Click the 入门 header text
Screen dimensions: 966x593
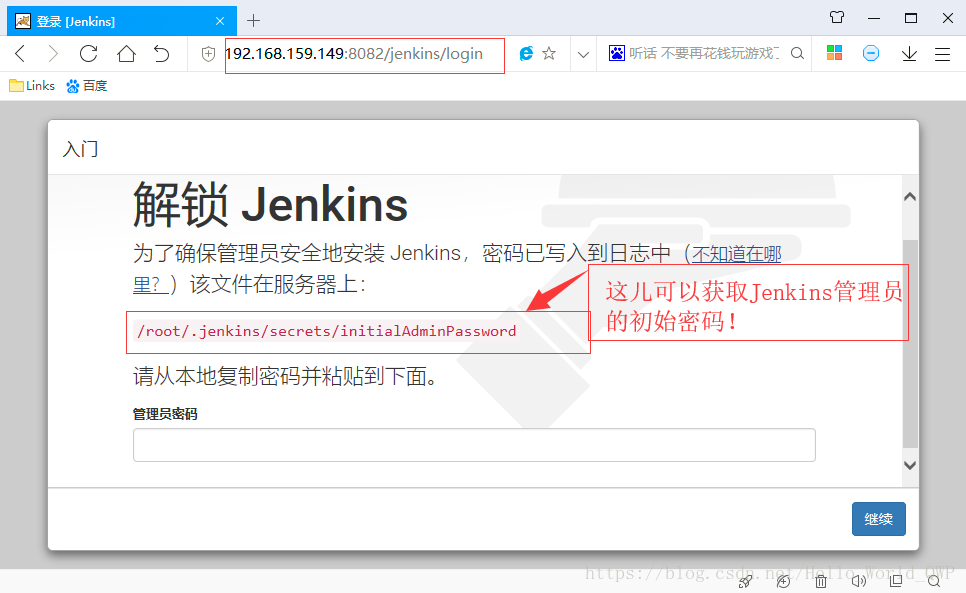[80, 149]
